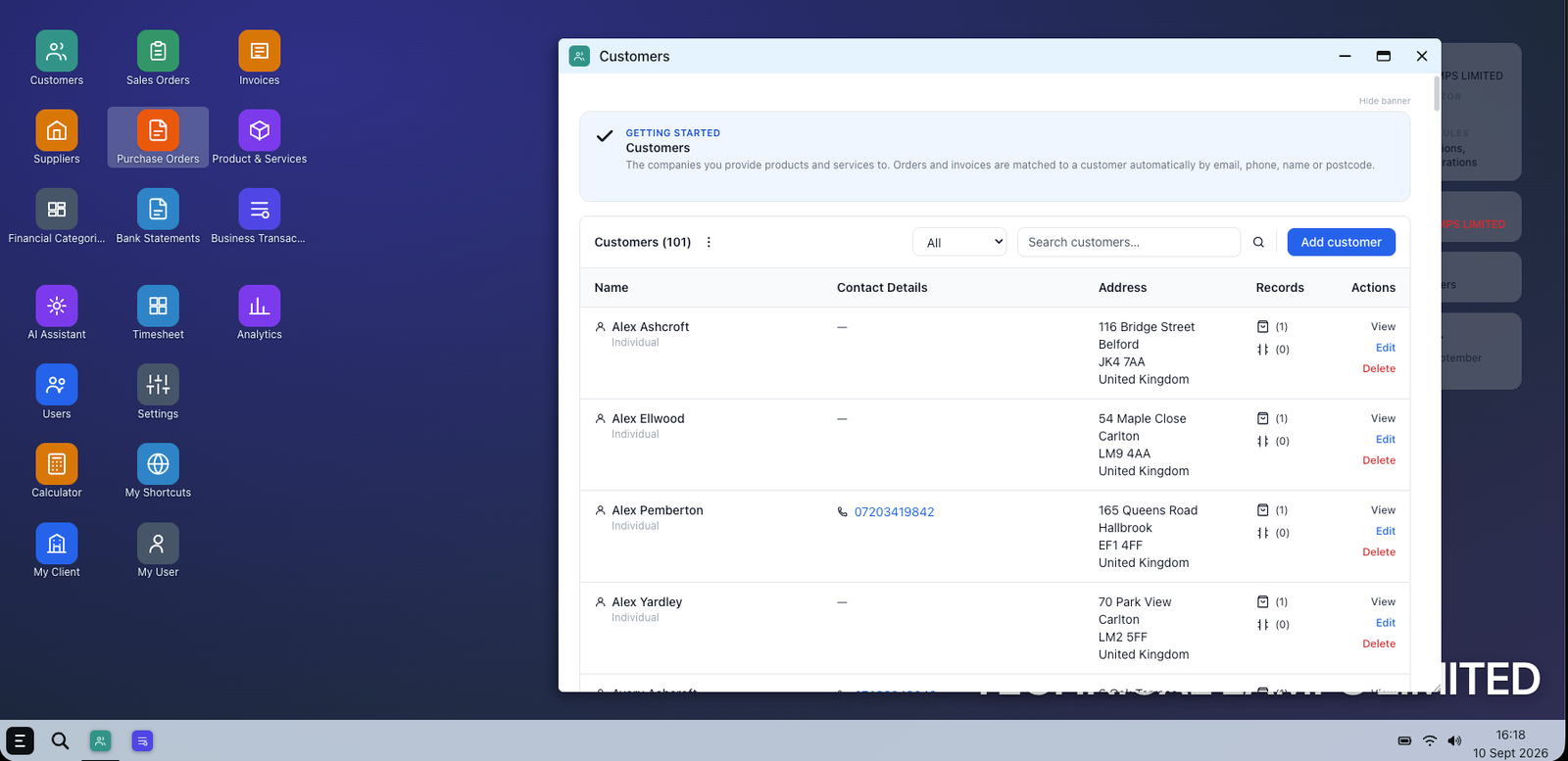
Task: Open My Shortcuts app
Action: pyautogui.click(x=158, y=471)
